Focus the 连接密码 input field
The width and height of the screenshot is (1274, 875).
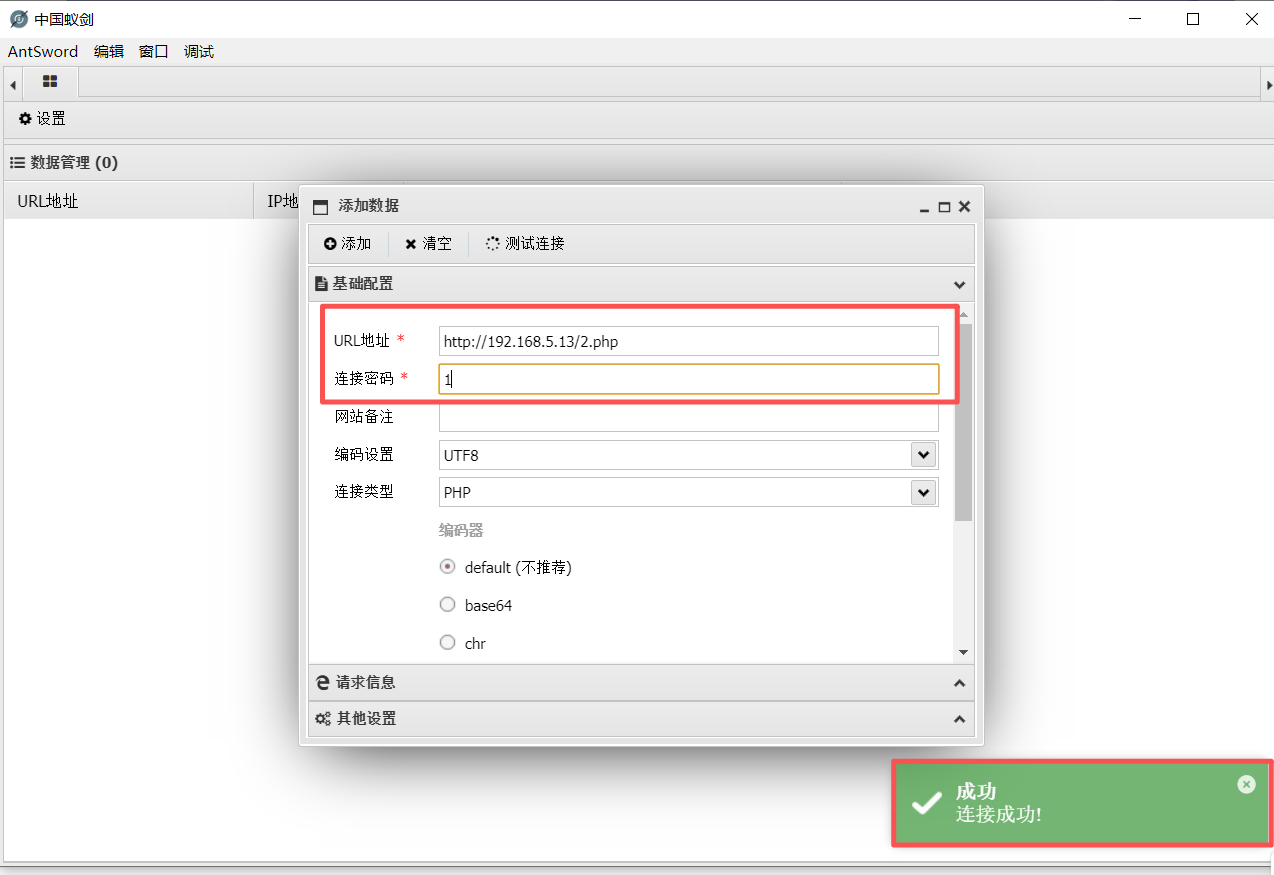coord(689,379)
